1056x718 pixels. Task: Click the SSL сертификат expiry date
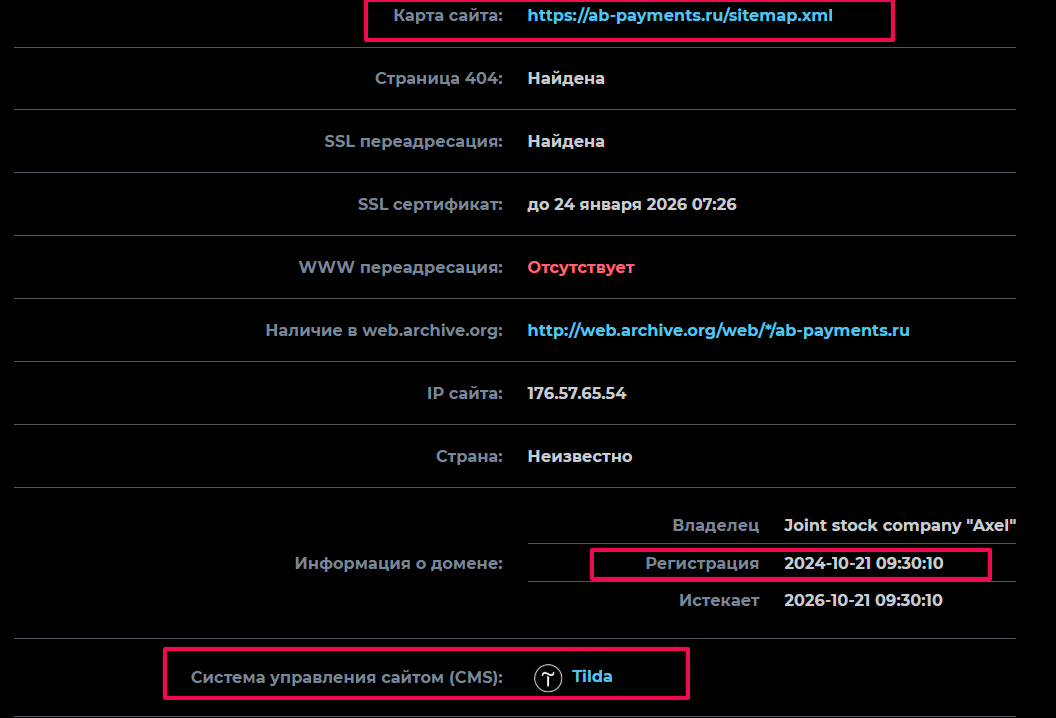(631, 203)
